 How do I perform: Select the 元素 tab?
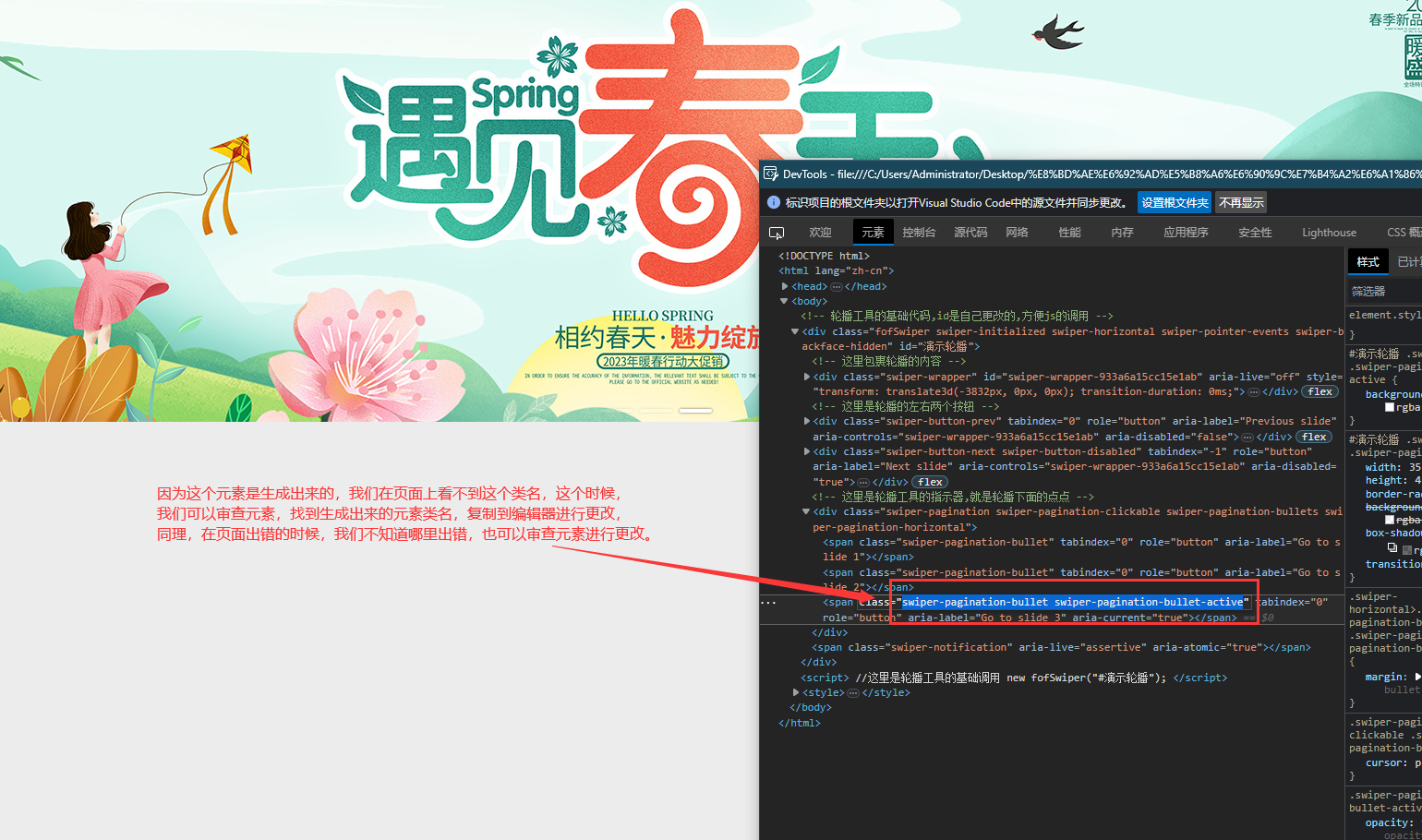pyautogui.click(x=873, y=233)
